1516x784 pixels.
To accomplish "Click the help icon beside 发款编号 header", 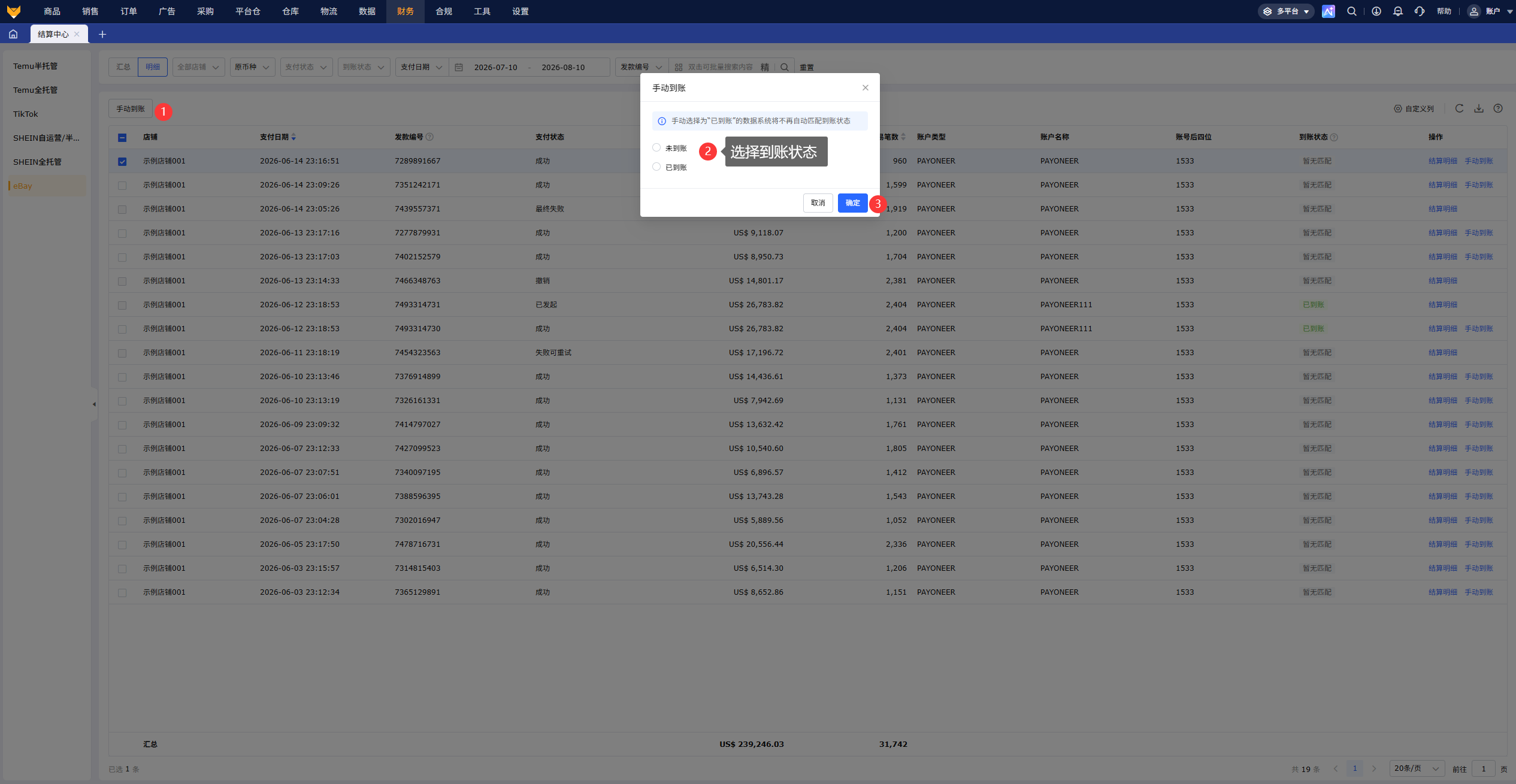I will [x=429, y=137].
